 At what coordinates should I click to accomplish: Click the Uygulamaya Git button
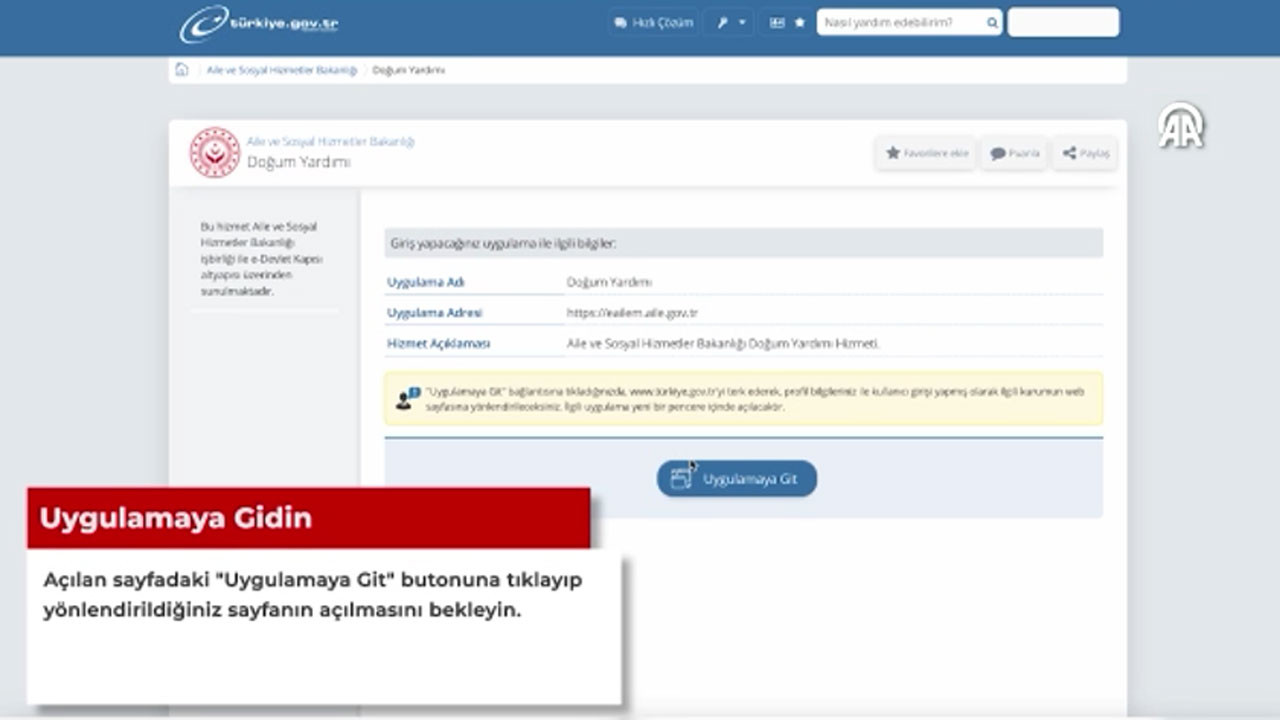coord(737,479)
